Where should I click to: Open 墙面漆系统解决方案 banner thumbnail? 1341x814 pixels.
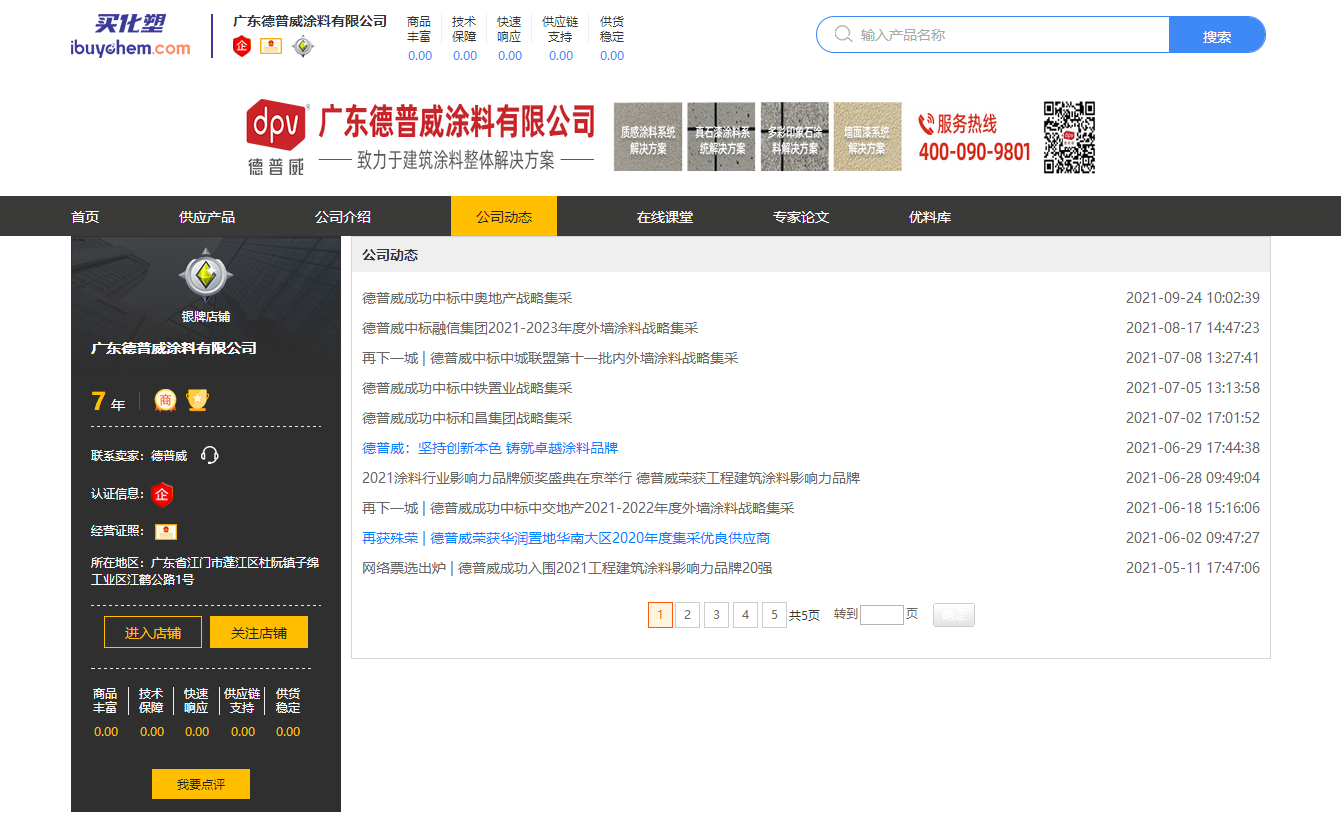coord(867,137)
